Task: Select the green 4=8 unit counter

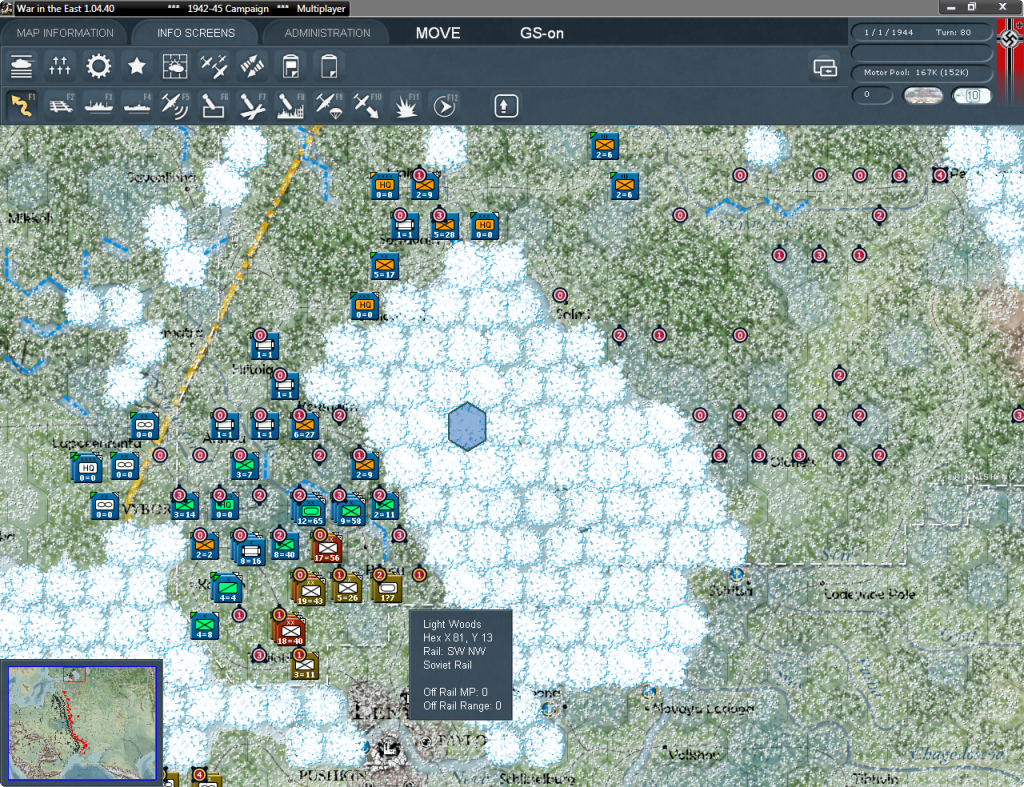Action: pos(204,626)
